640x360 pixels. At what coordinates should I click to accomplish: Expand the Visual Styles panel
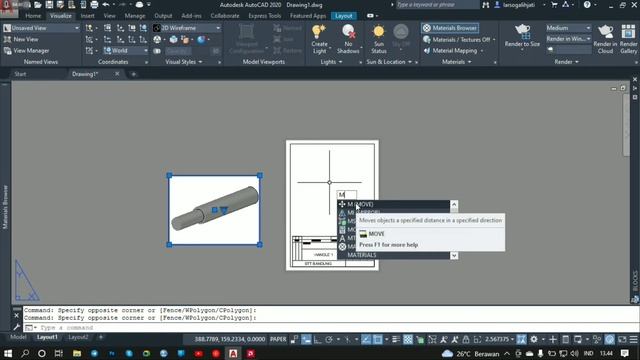coord(183,62)
